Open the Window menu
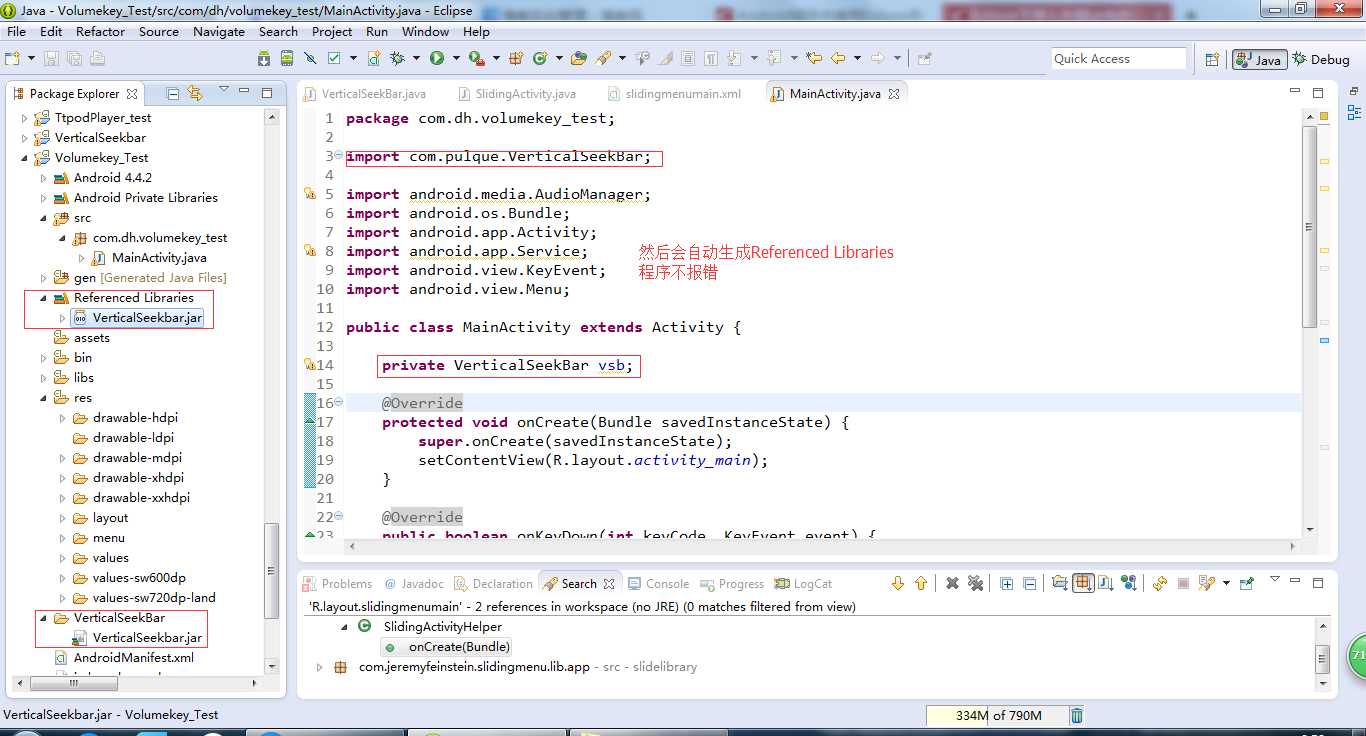Viewport: 1366px width, 736px height. point(426,31)
